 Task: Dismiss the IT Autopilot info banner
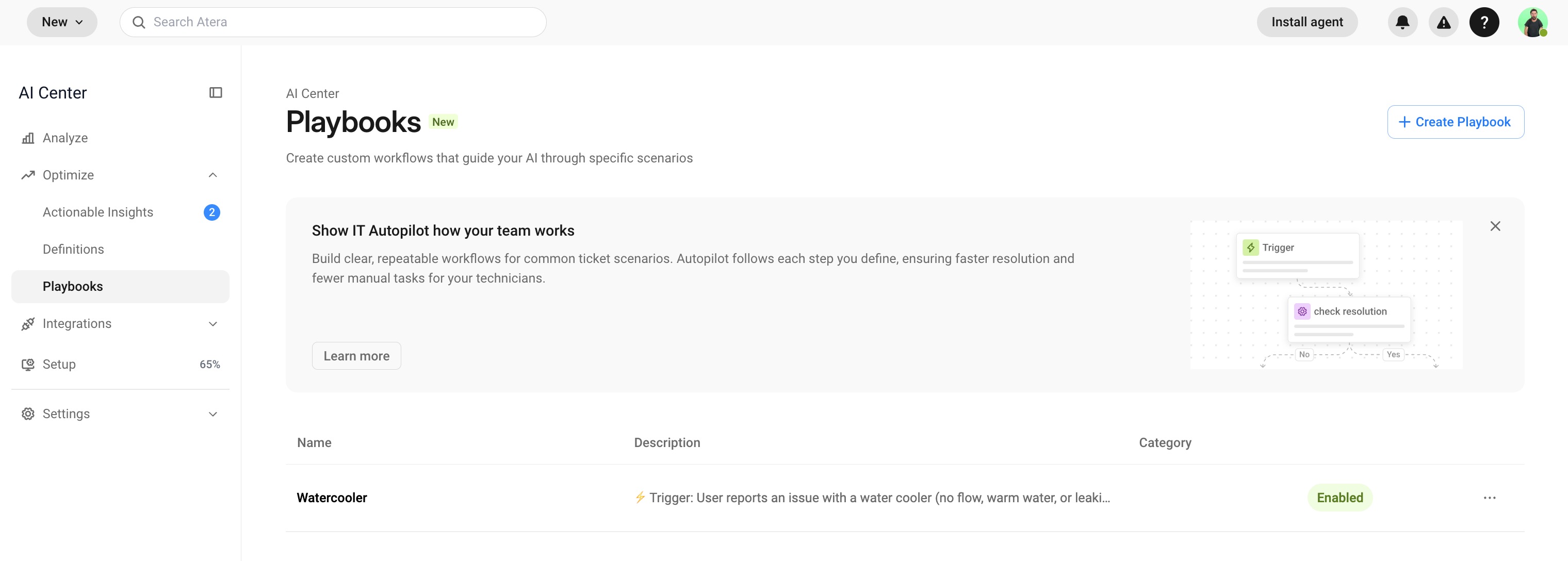(1495, 226)
